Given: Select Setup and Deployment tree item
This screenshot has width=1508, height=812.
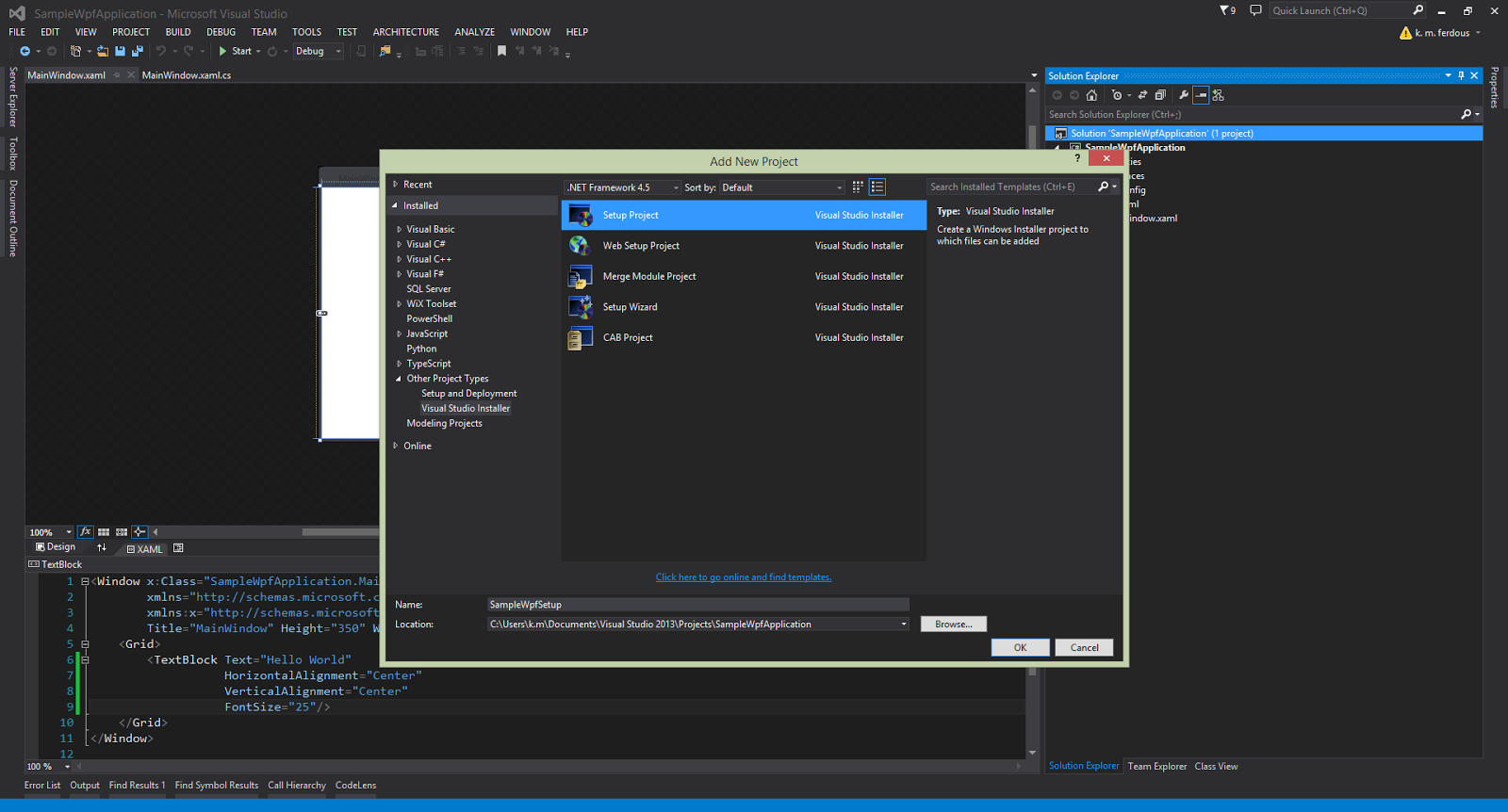Looking at the screenshot, I should coord(469,394).
